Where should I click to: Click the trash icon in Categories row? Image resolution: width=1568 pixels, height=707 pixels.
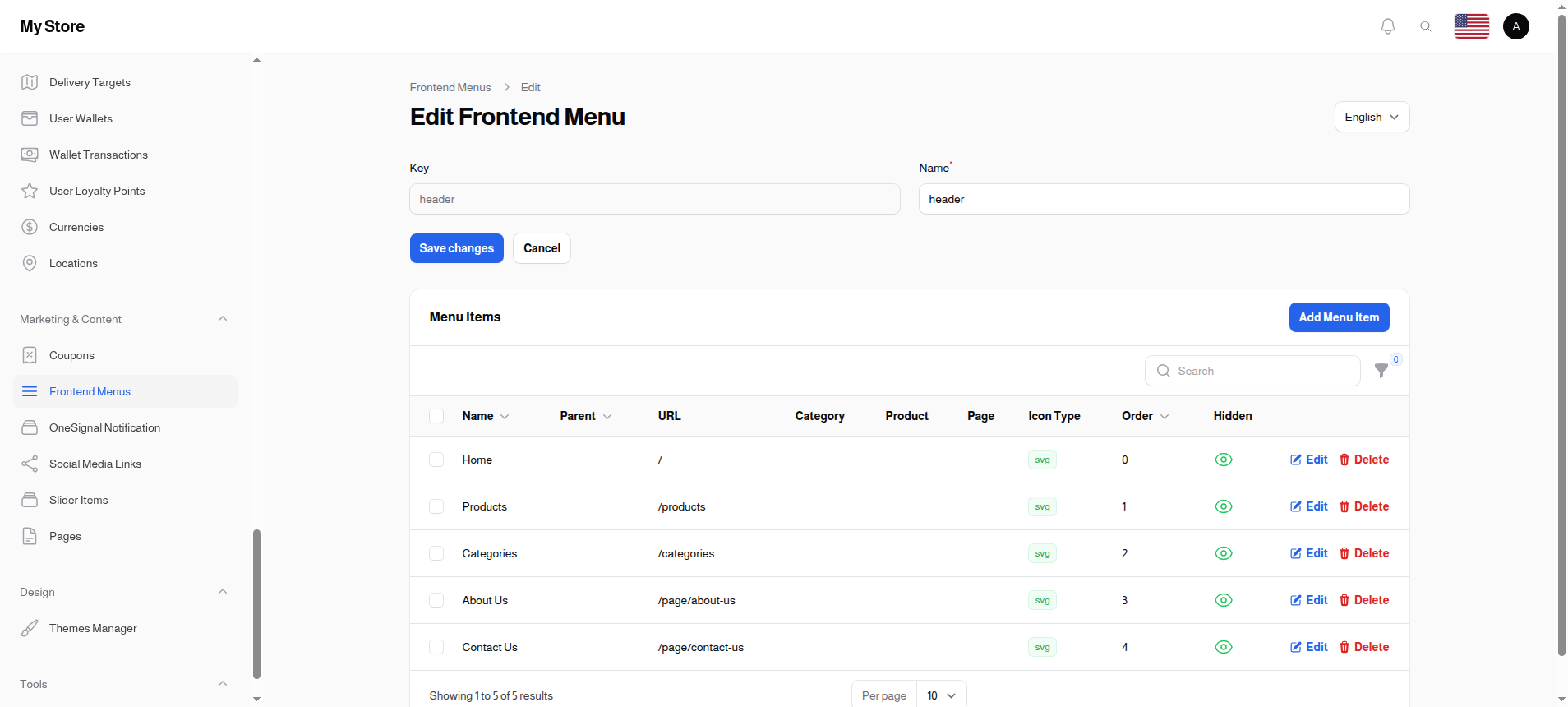(1344, 553)
